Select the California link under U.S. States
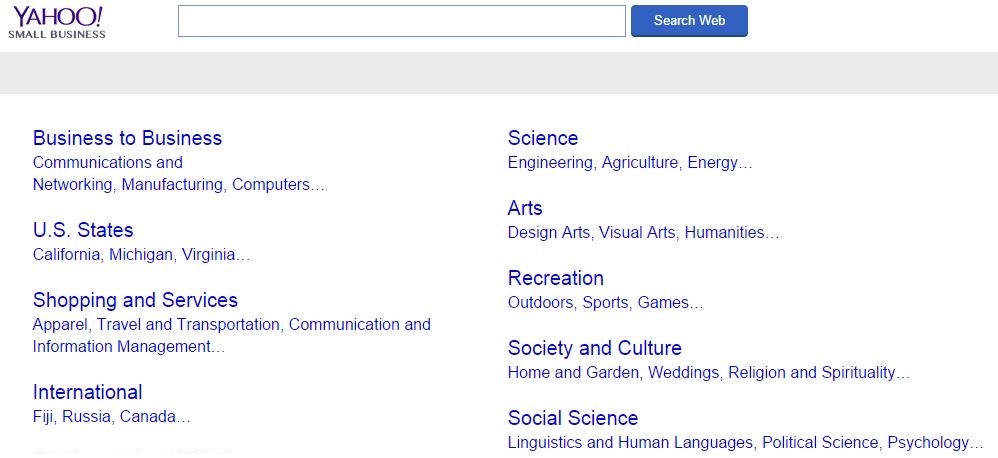Screen dimensions: 998x458 (66, 255)
